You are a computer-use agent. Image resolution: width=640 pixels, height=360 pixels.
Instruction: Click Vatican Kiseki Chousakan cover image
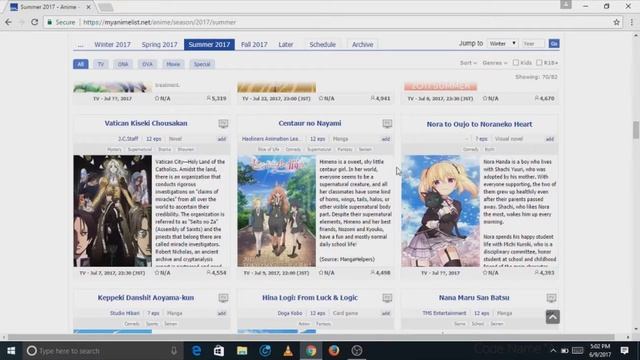(113, 211)
